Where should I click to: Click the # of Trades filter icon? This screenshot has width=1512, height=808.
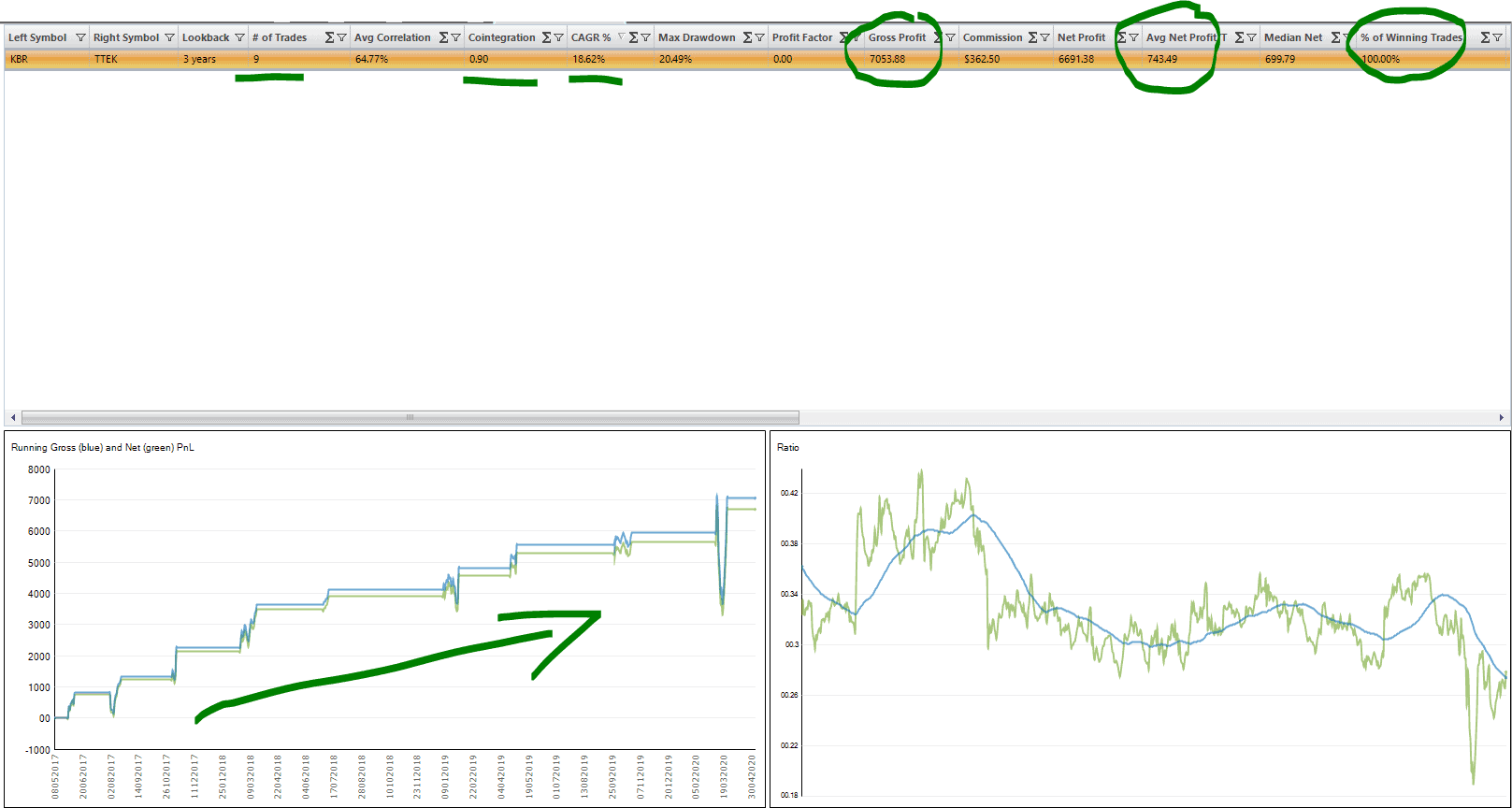point(341,37)
